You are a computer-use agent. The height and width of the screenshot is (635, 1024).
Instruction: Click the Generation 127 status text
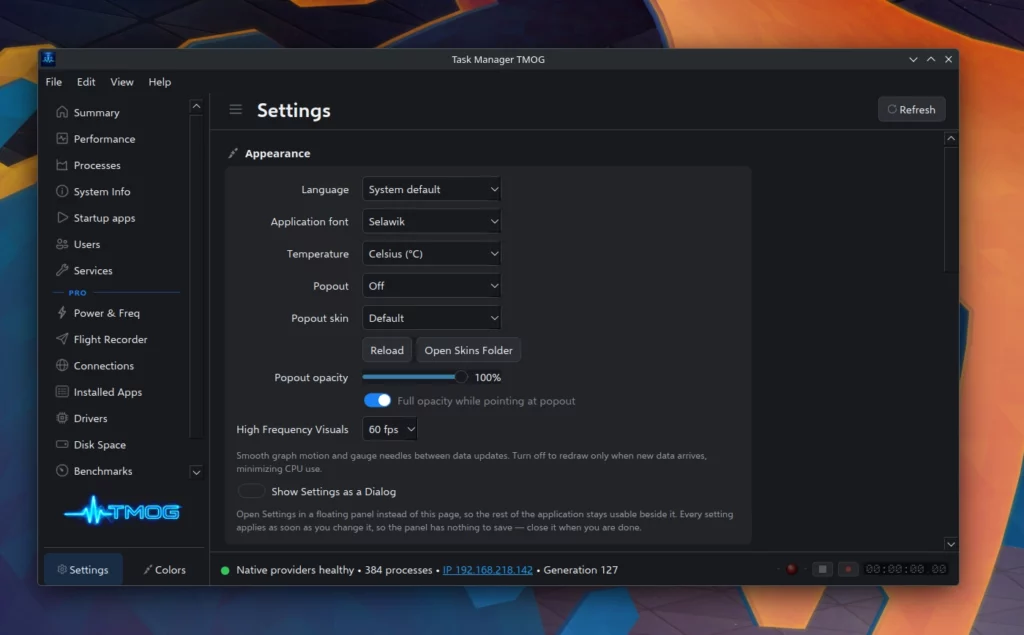click(581, 570)
